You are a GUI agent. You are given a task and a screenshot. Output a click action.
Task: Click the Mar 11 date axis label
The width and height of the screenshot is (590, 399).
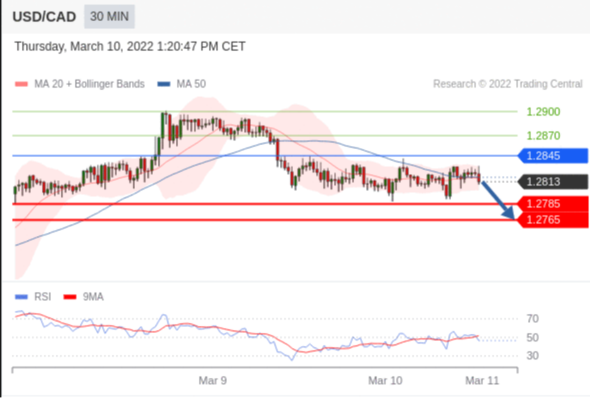pyautogui.click(x=482, y=381)
